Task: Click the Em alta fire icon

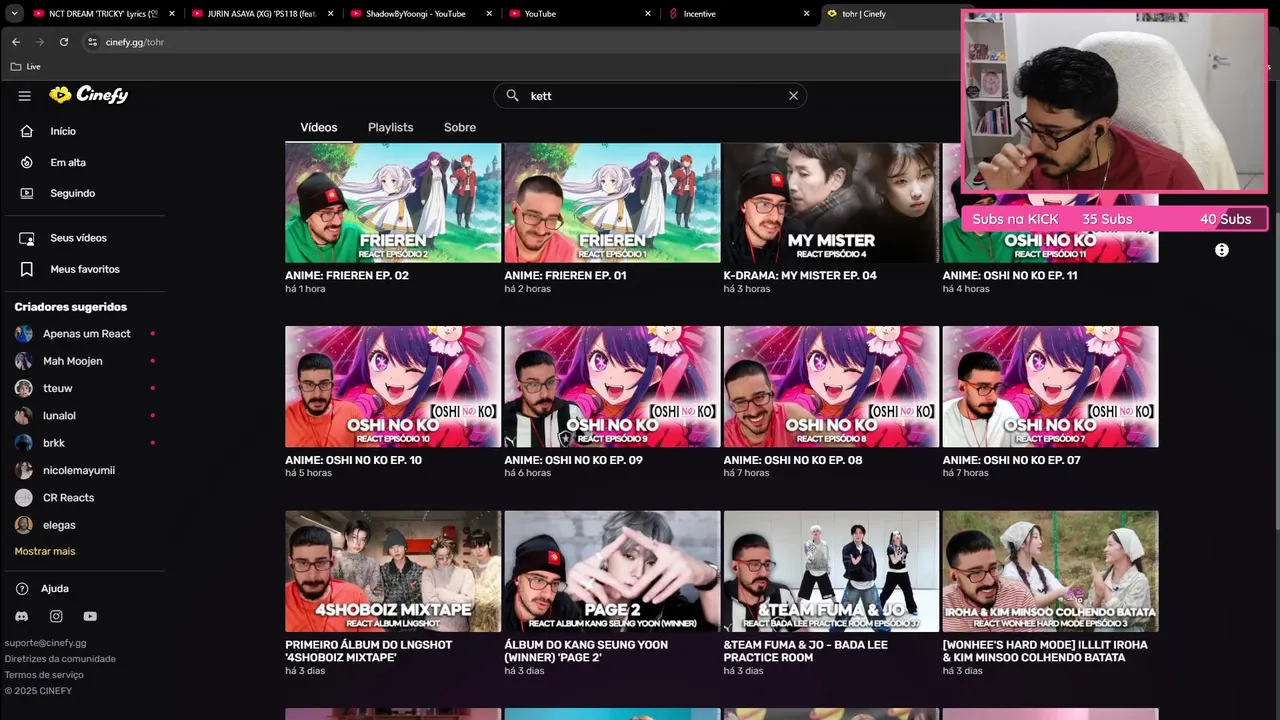Action: [27, 162]
